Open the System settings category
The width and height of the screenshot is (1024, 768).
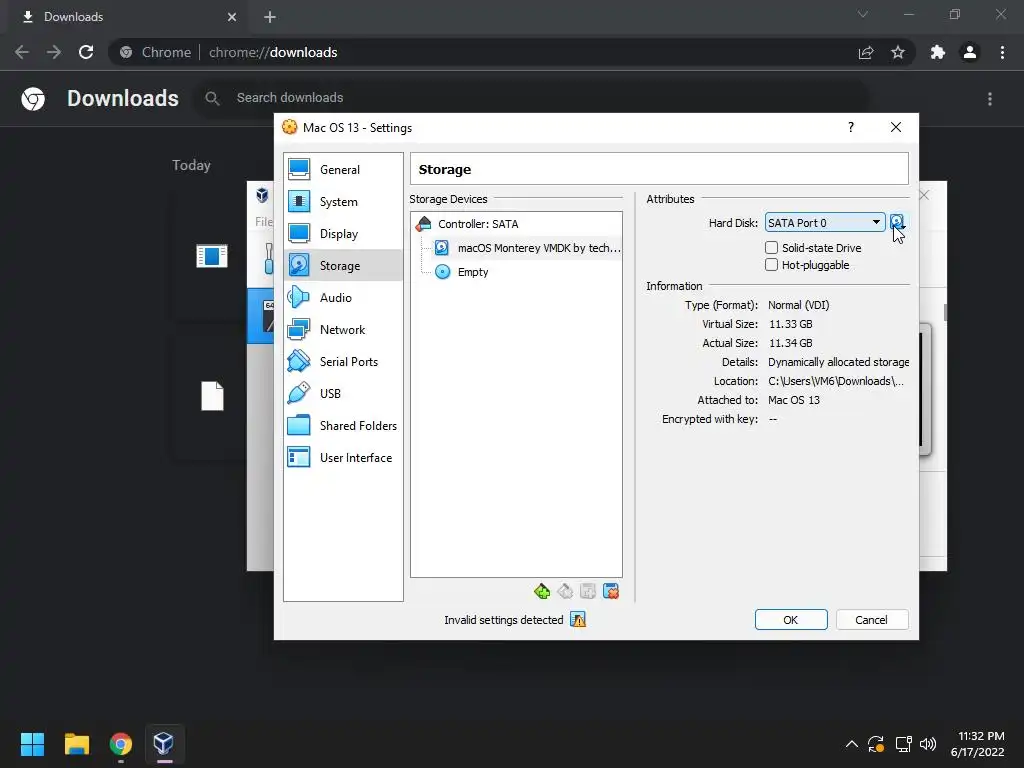[x=343, y=202]
